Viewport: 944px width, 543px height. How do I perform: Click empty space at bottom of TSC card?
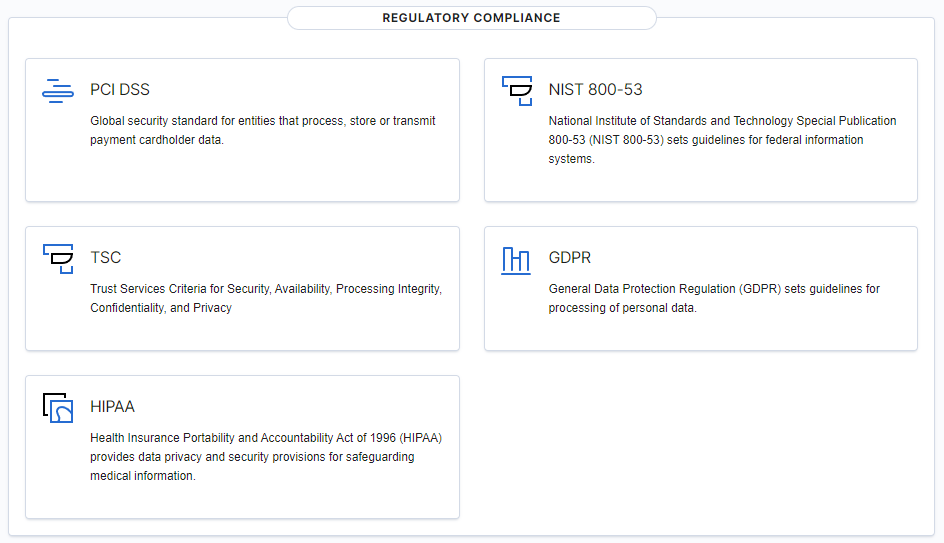click(x=242, y=333)
